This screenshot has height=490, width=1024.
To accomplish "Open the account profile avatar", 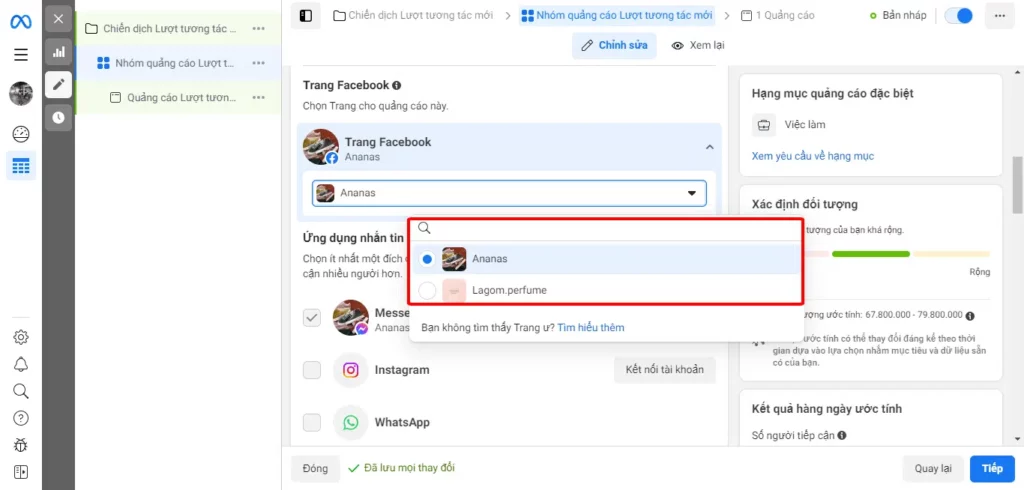I will click(21, 93).
